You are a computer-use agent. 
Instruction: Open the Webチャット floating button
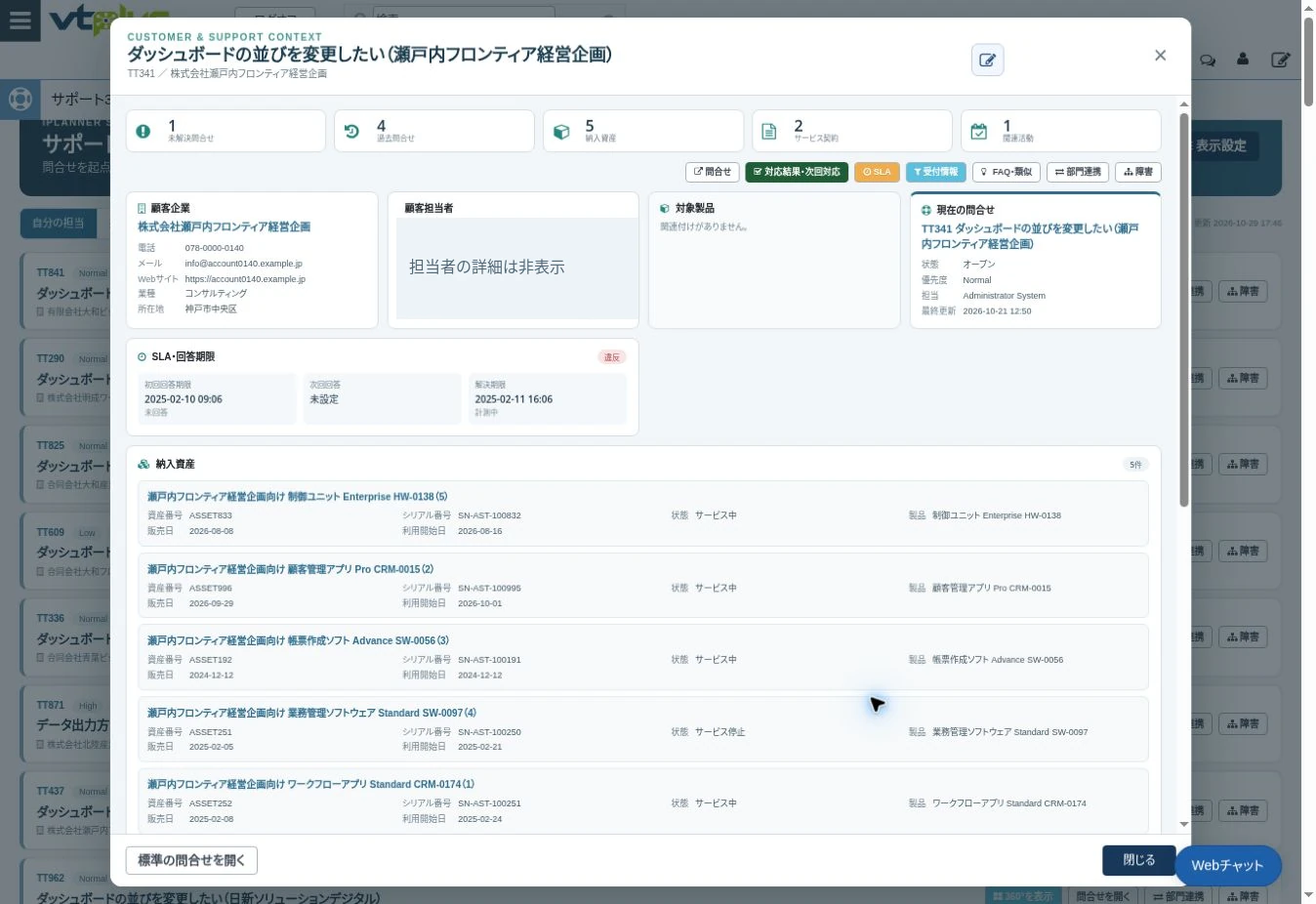pos(1228,865)
